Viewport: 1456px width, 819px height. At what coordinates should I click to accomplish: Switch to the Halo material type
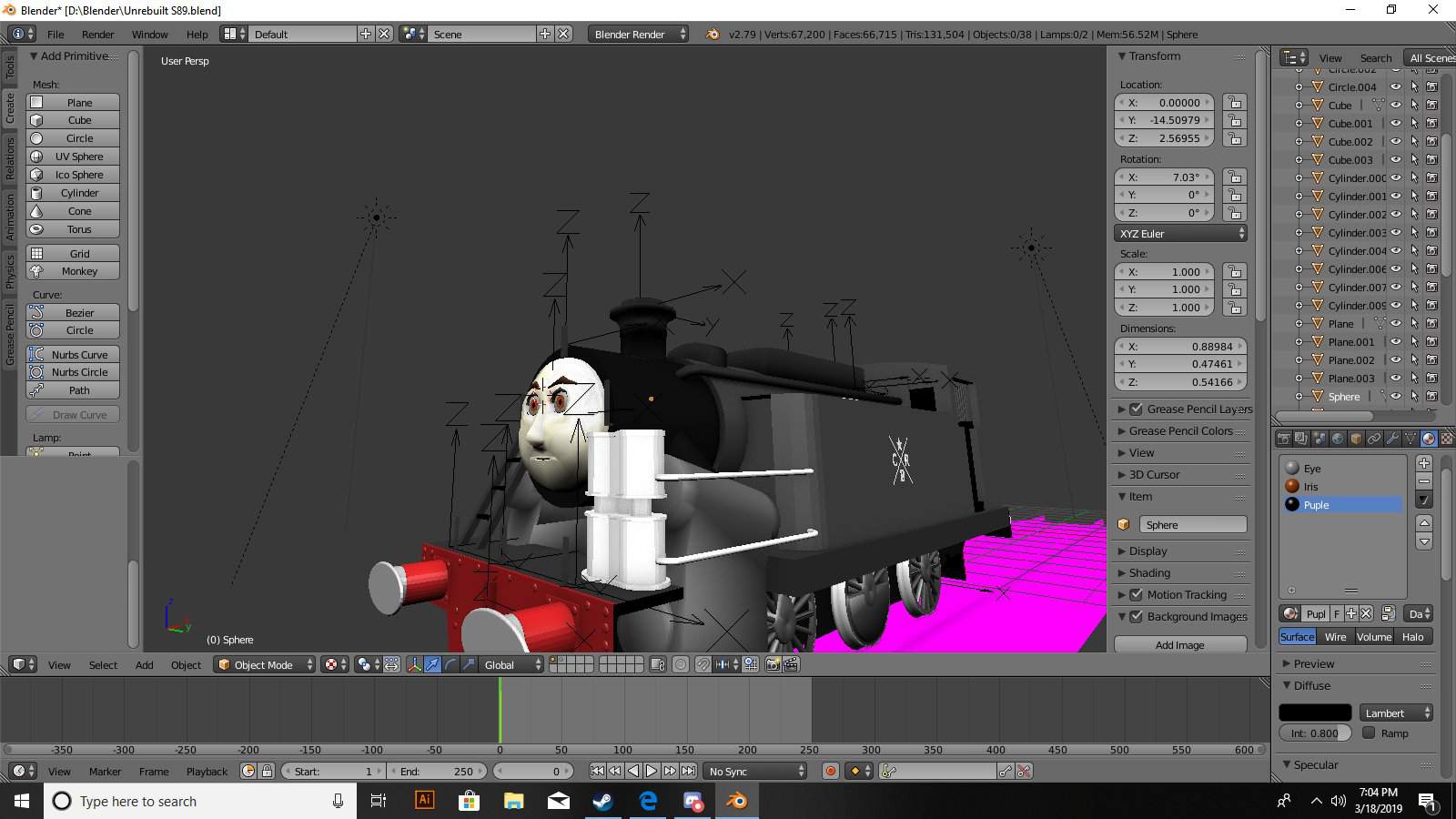[x=1413, y=637]
